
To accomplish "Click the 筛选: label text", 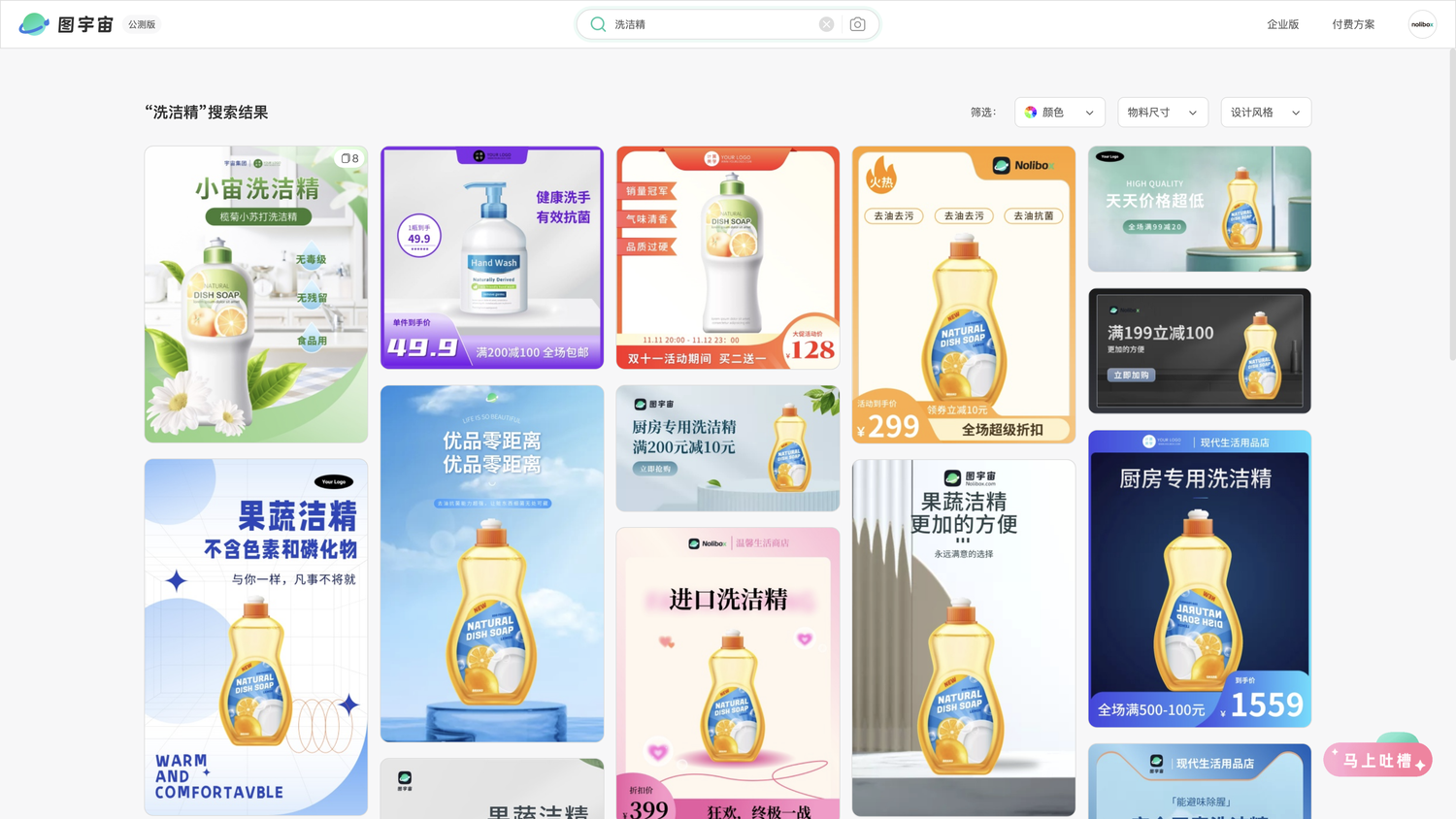I will click(x=983, y=113).
